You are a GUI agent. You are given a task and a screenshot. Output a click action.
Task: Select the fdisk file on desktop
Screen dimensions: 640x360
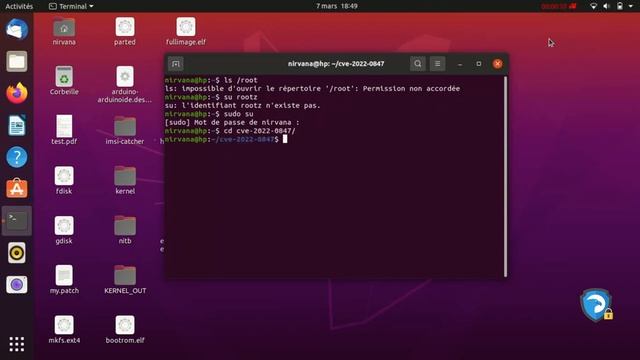(x=64, y=180)
